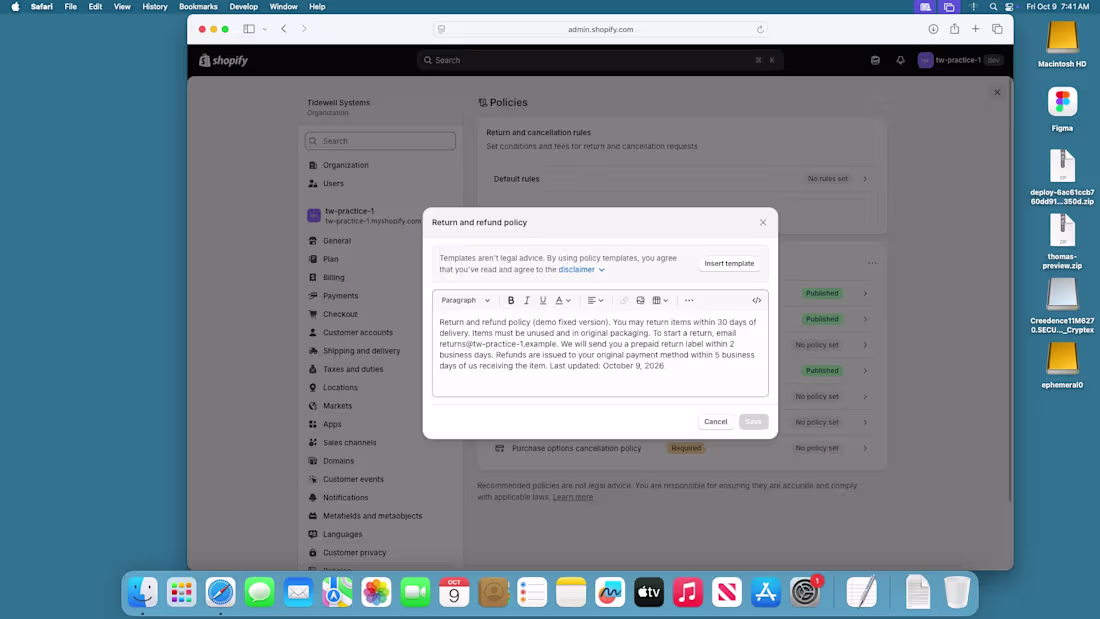Open Domains settings

coord(338,461)
